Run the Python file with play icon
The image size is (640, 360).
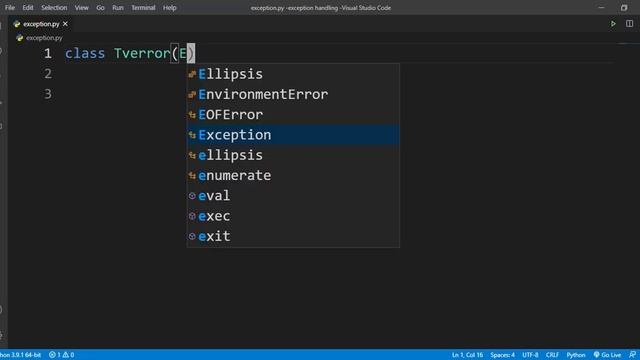613,24
